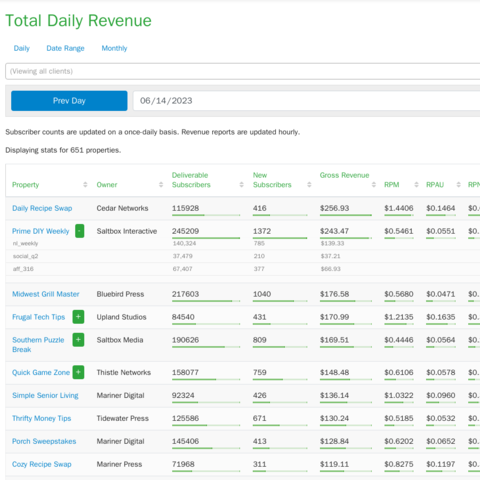Click new subscribers value 809
This screenshot has height=480, width=480.
point(259,340)
